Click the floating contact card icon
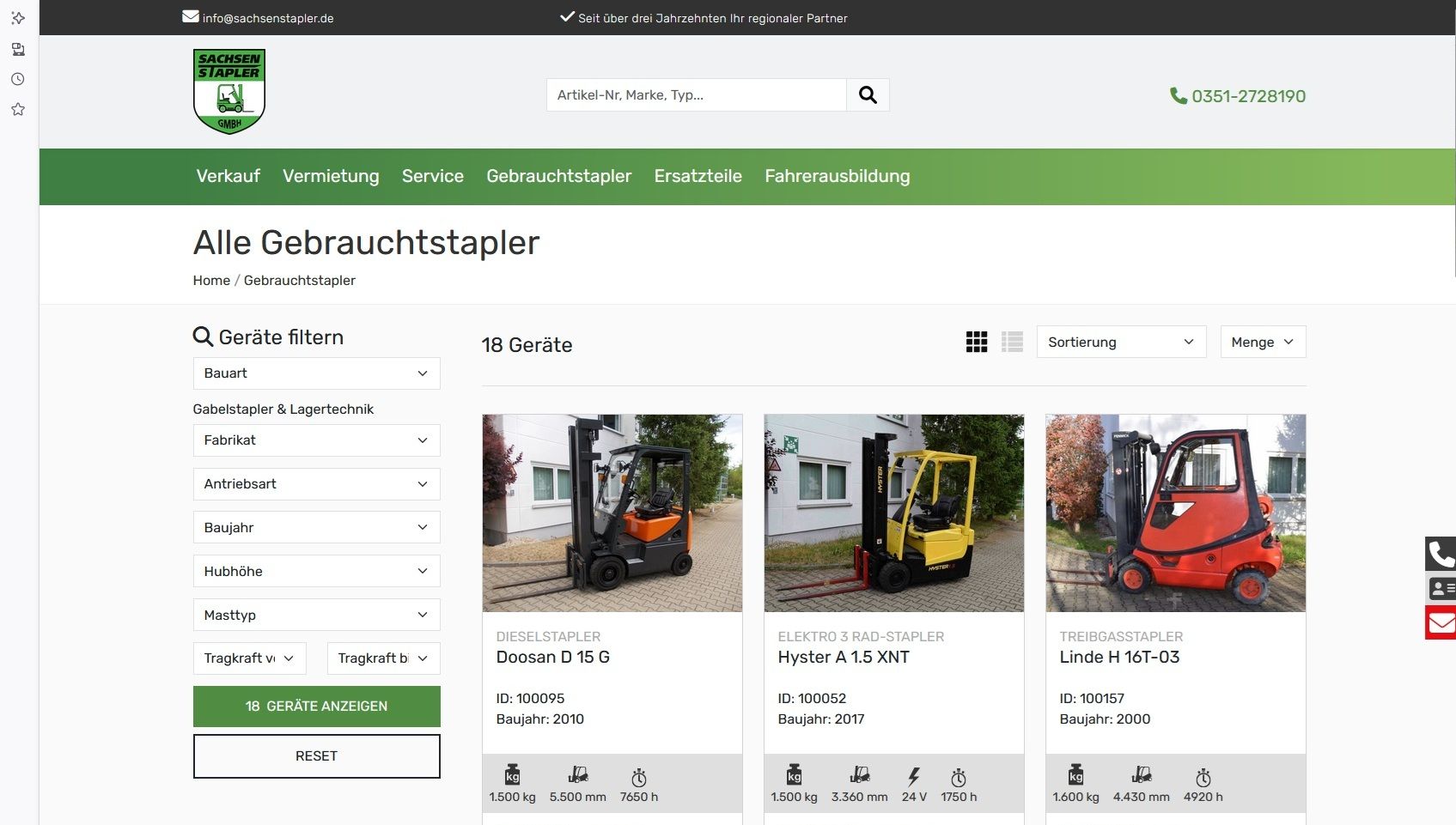This screenshot has width=1456, height=825. click(1441, 589)
